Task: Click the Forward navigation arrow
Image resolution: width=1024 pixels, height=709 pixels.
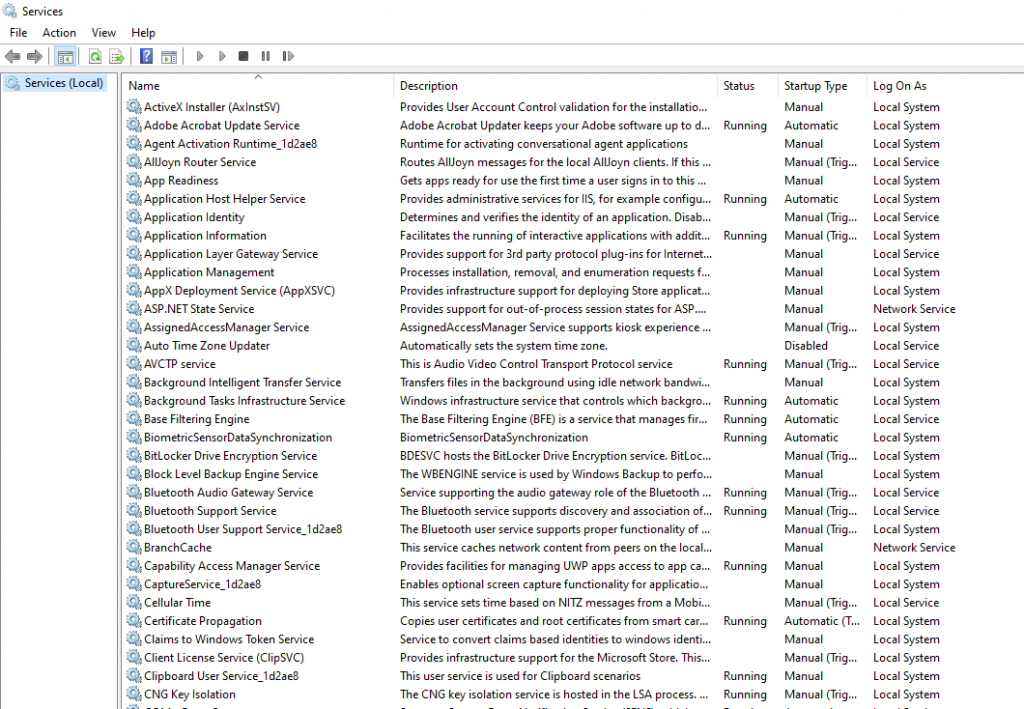Action: click(34, 56)
